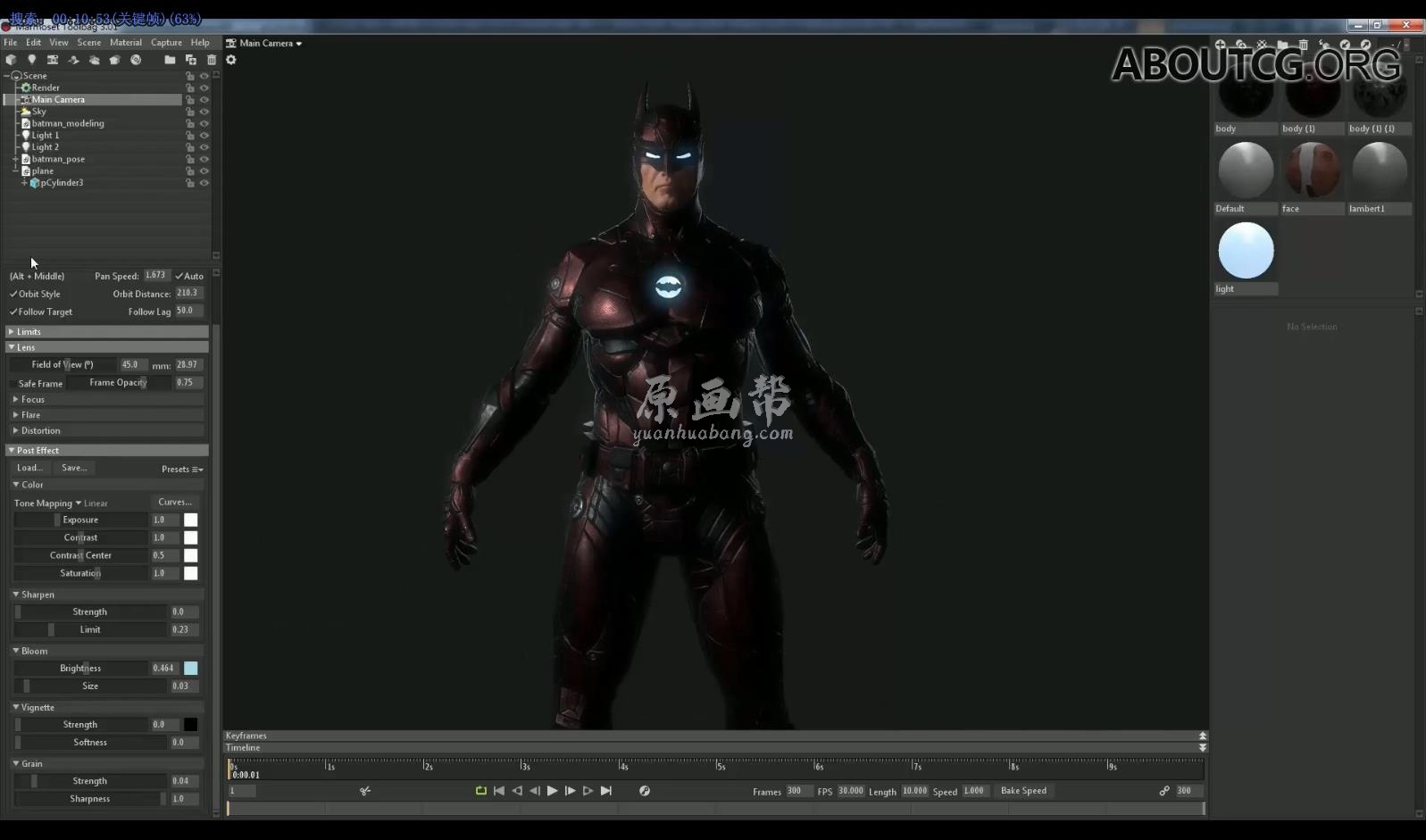Open the Capture menu

pos(166,42)
